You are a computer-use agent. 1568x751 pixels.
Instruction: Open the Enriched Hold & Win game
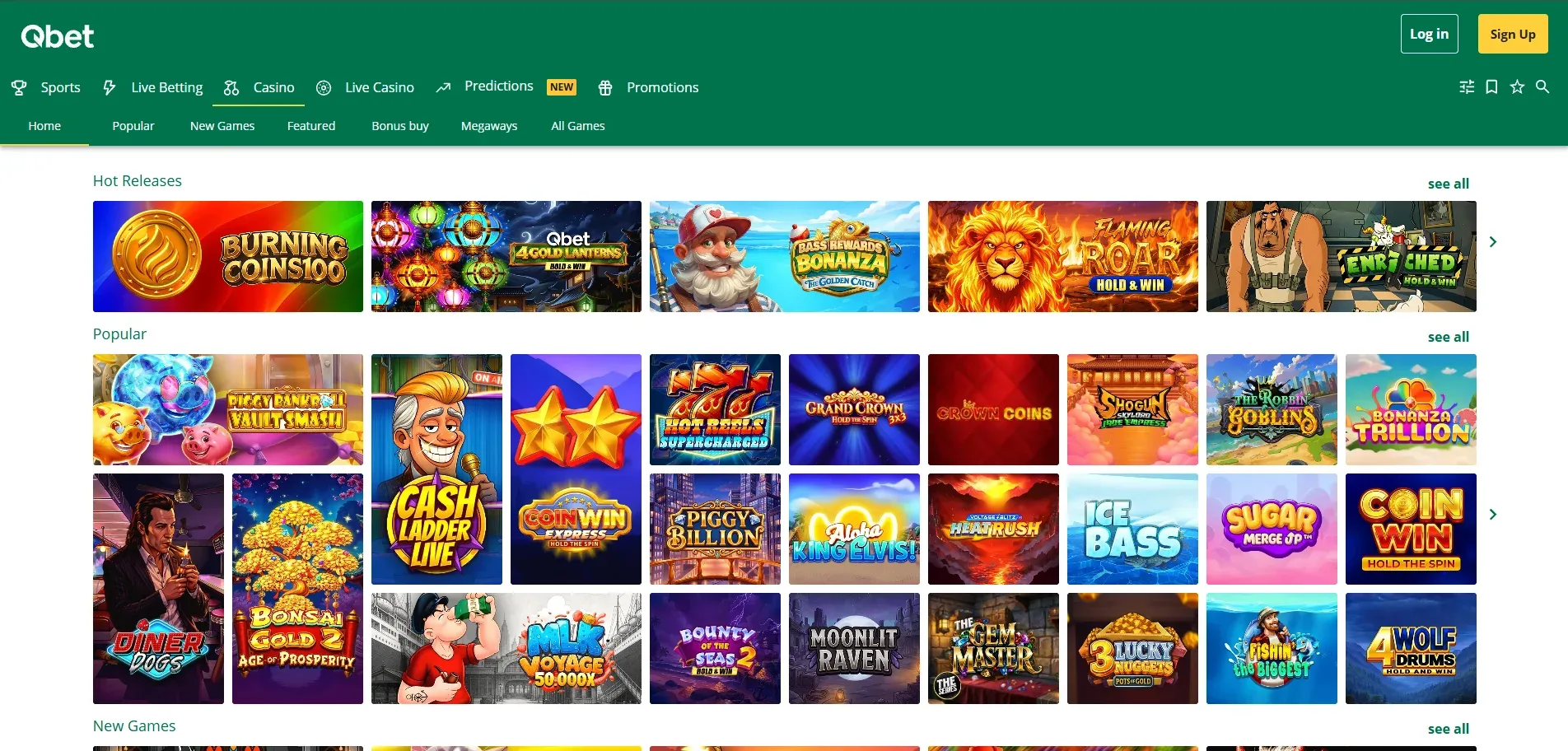(1342, 256)
